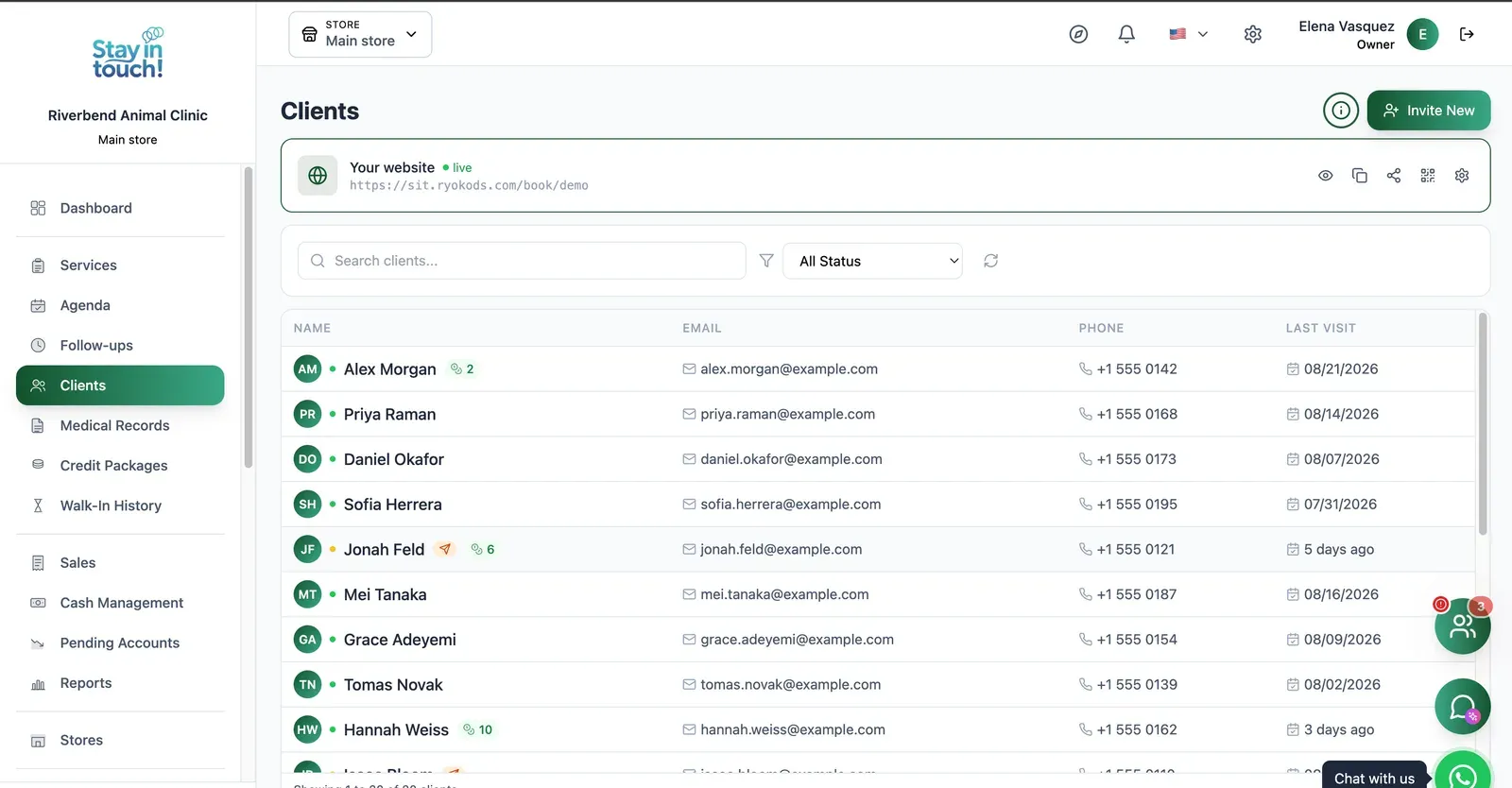This screenshot has width=1512, height=788.
Task: Click the clients table vertical scrollbar
Action: coord(1482,425)
